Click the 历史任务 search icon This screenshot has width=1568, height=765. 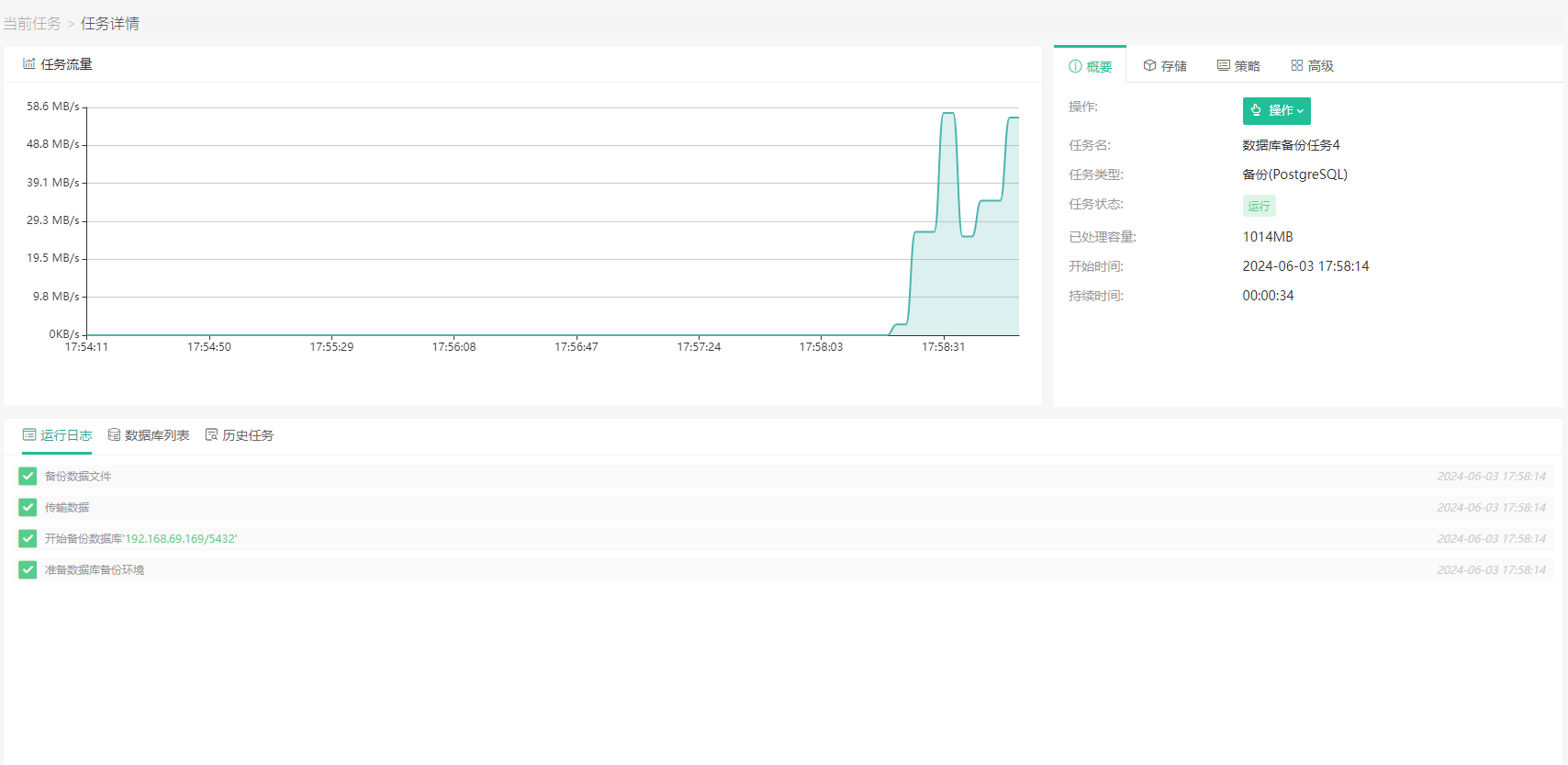point(211,434)
